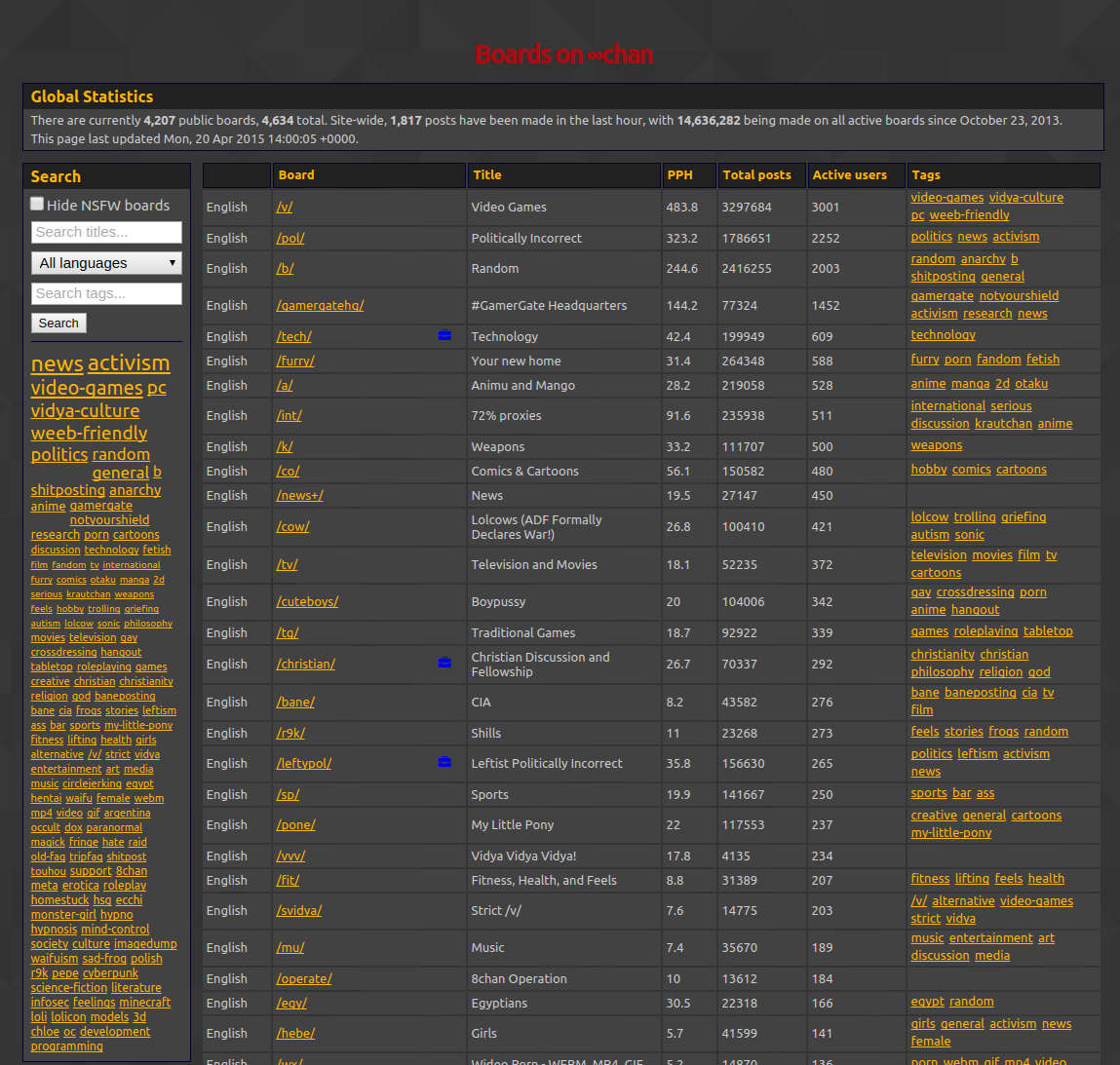This screenshot has height=1065, width=1120.
Task: Follow the news tag in the sidebar
Action: click(x=57, y=362)
